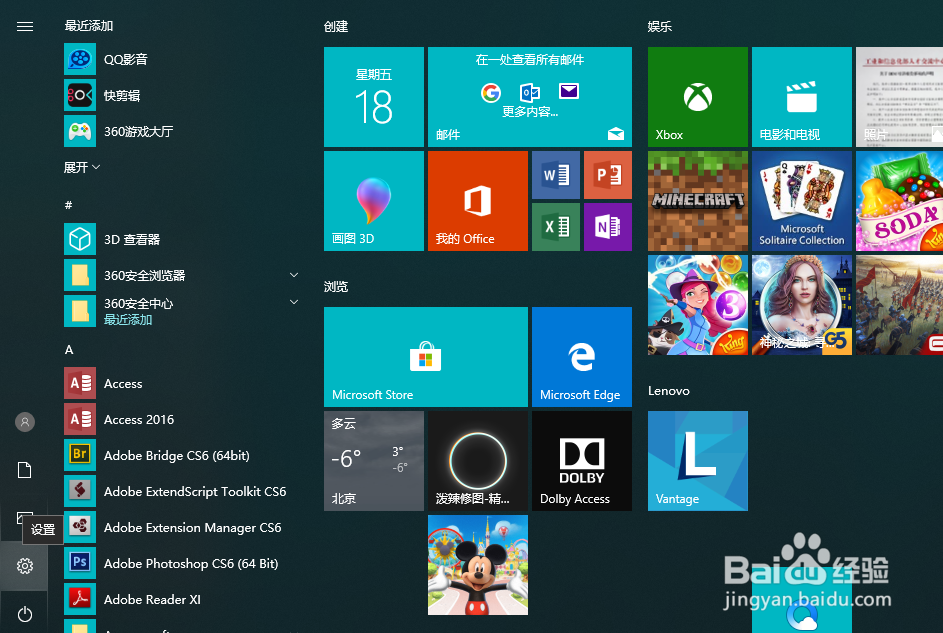Launch Adobe Bridge CS6 (64bit)
Screen dimensions: 943x633
[180, 456]
